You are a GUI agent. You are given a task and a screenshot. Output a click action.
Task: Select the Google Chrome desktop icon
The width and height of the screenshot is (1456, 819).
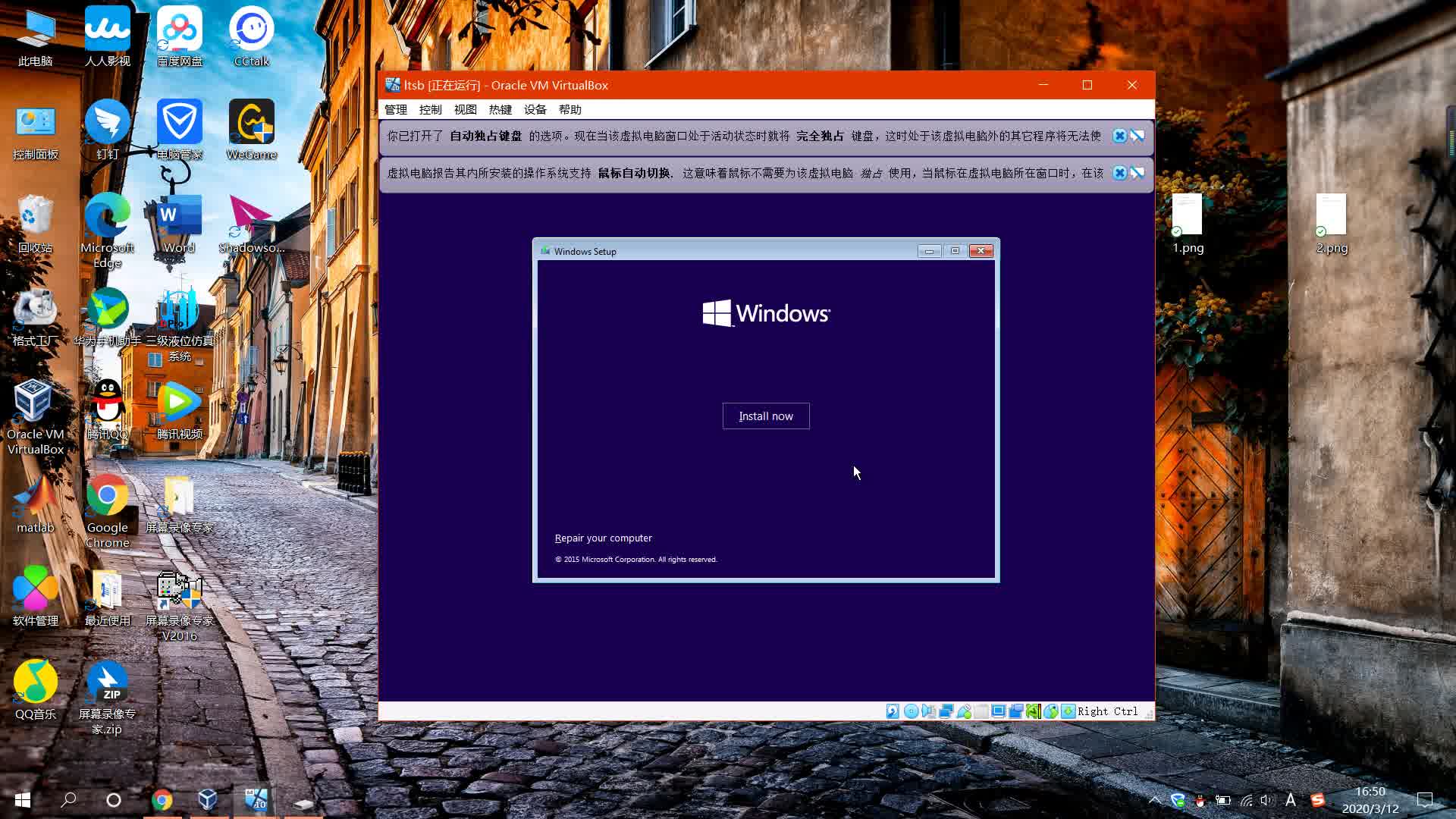click(x=108, y=511)
